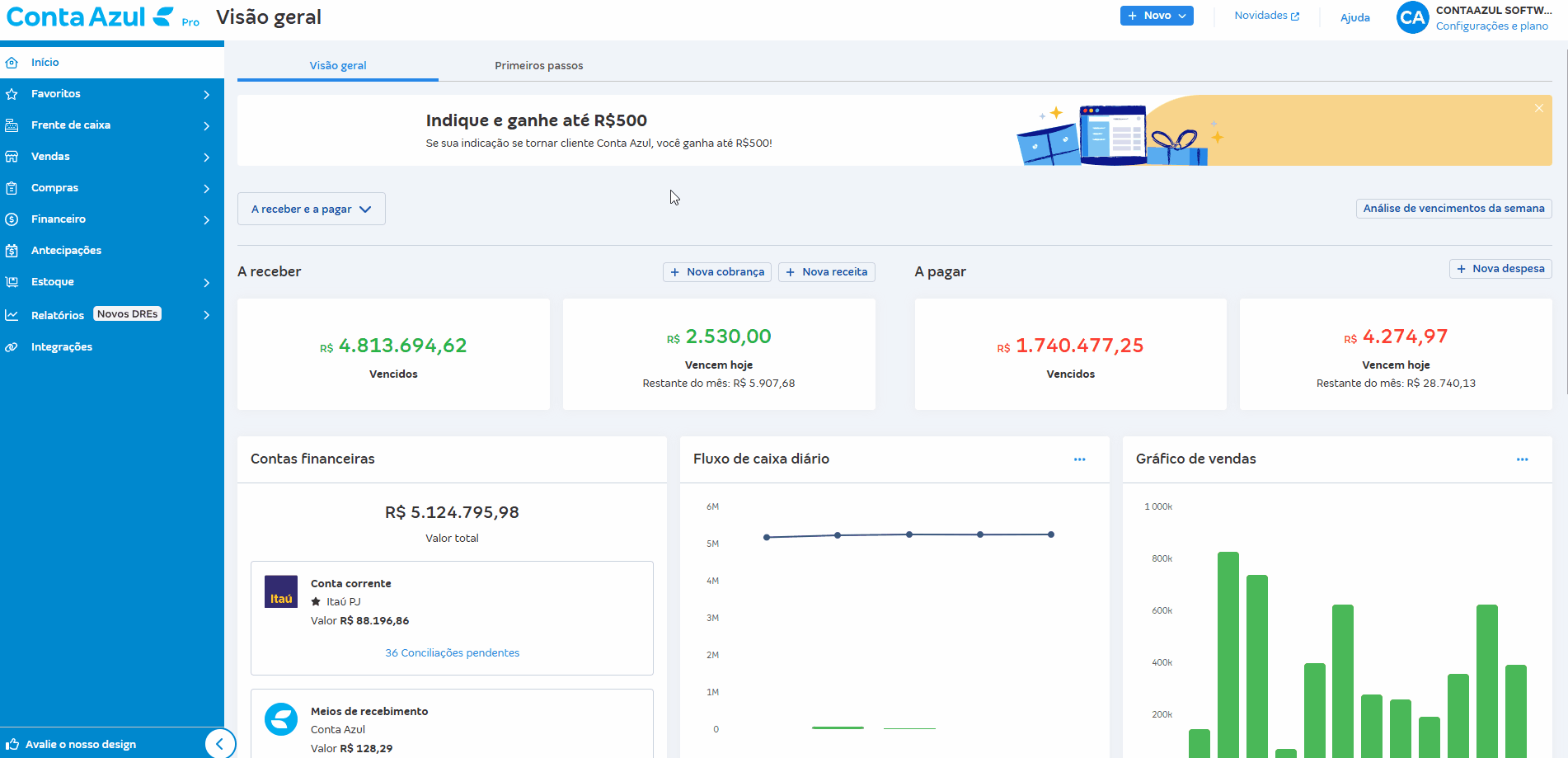Viewport: 1568px width, 758px height.
Task: Click the Antecipações sidebar icon
Action: point(12,251)
